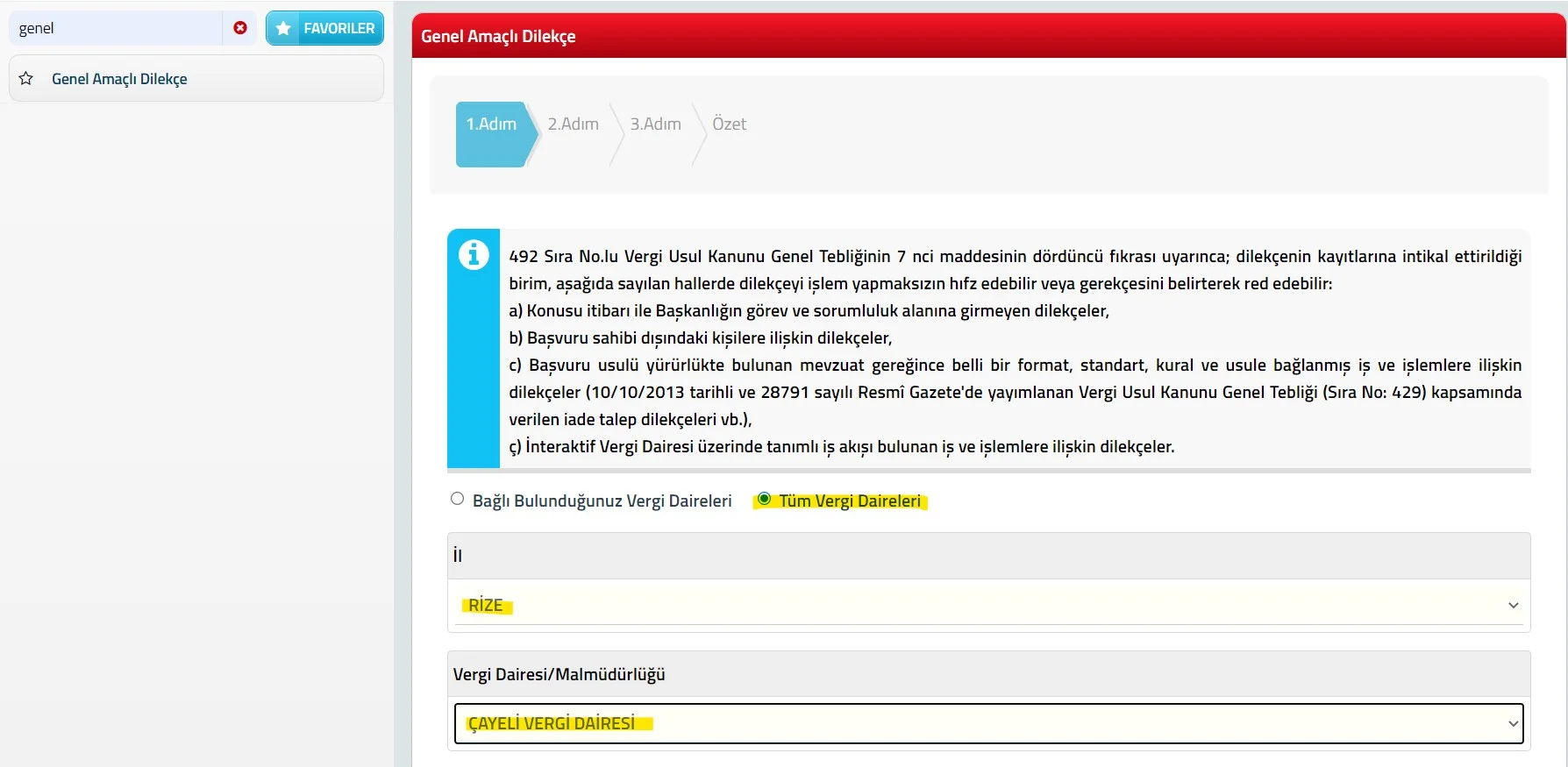
Task: Open Genel Amaçlı Dilekçe from results list
Action: (196, 79)
